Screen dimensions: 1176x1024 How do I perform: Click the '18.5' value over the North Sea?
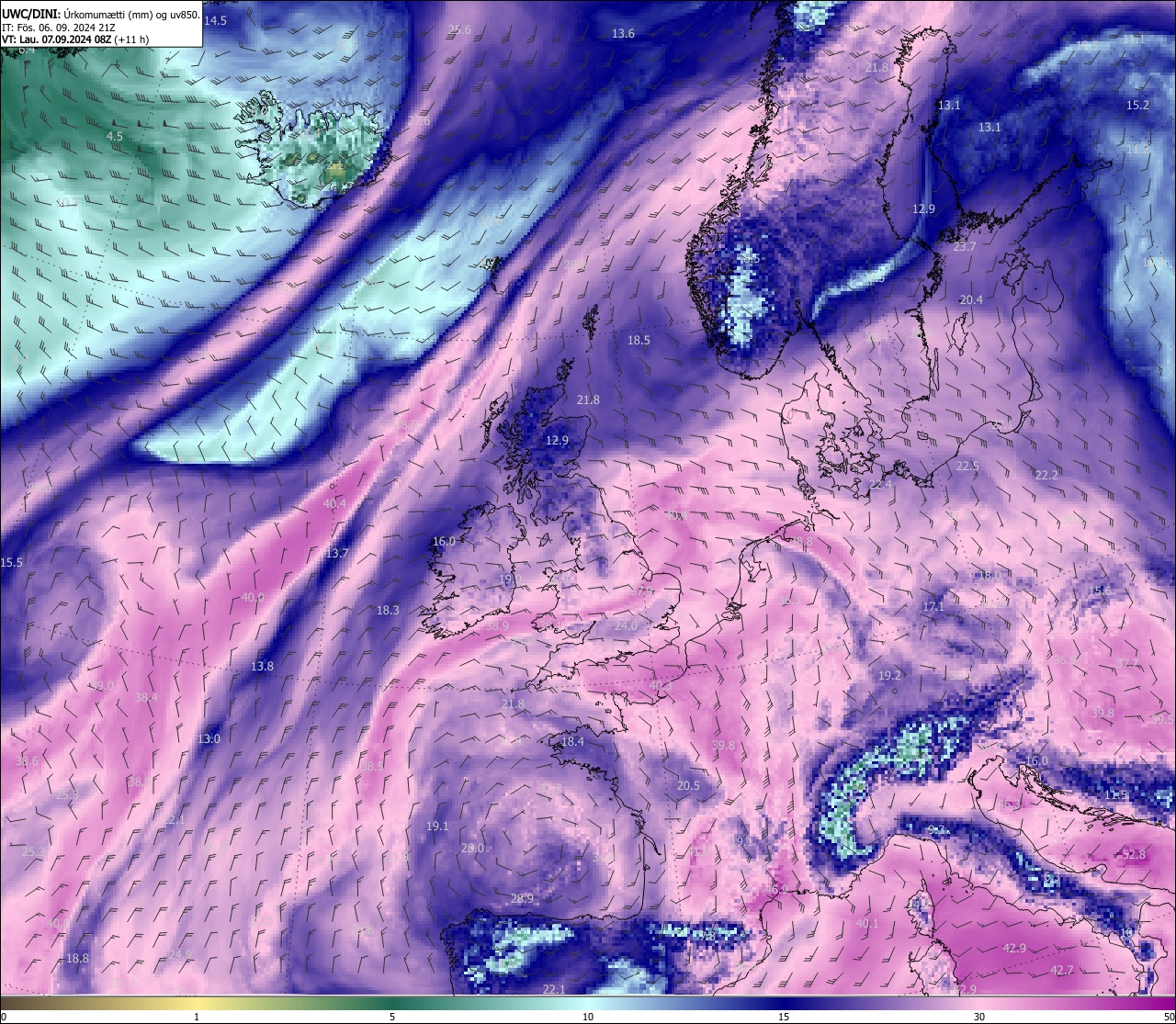[x=639, y=340]
